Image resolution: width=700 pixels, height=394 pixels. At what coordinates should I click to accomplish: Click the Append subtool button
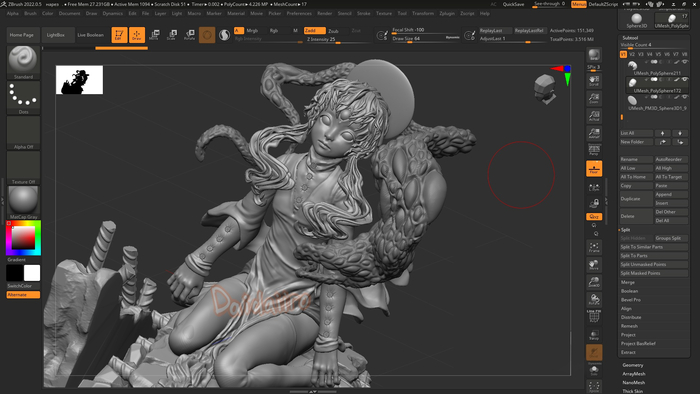click(671, 195)
